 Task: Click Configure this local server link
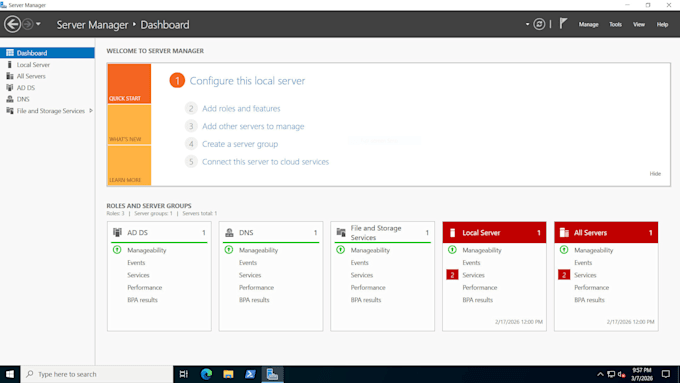(x=247, y=81)
